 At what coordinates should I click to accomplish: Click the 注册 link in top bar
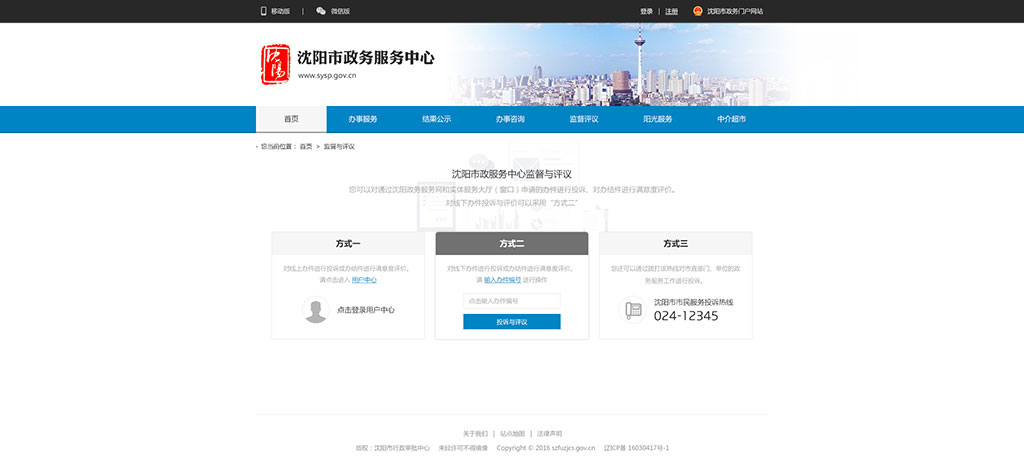click(671, 11)
